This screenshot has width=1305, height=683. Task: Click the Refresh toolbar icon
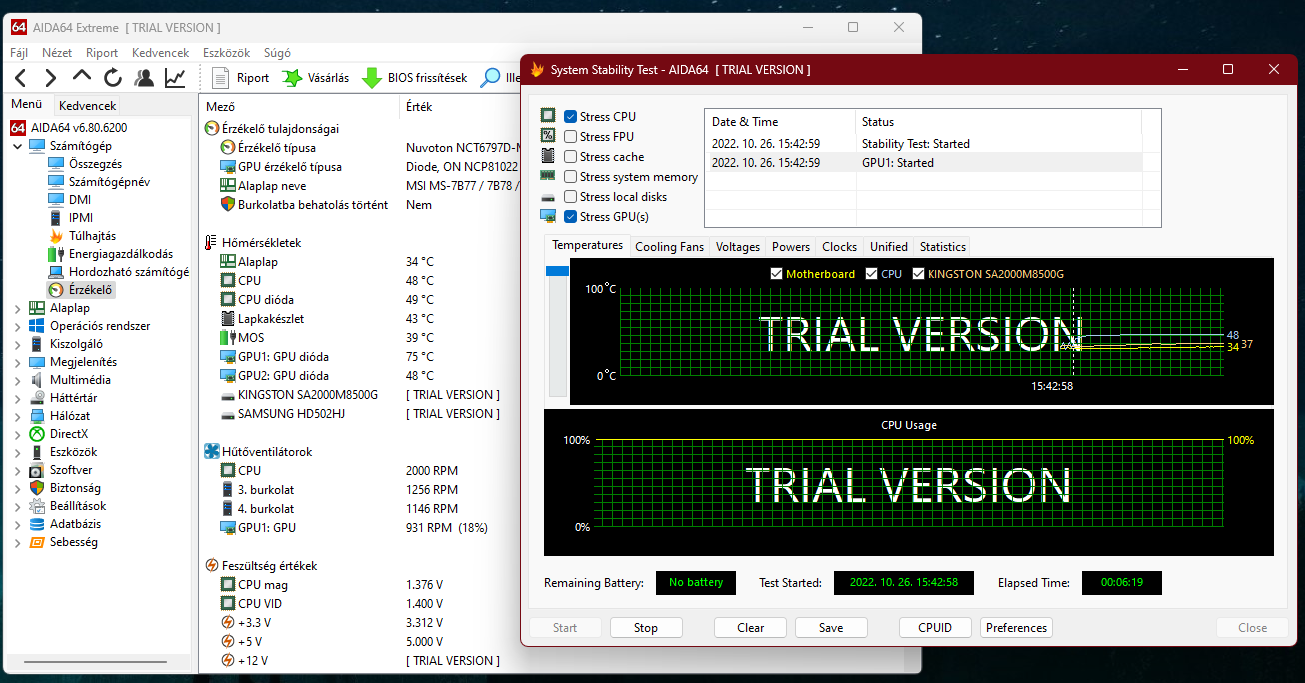[113, 77]
